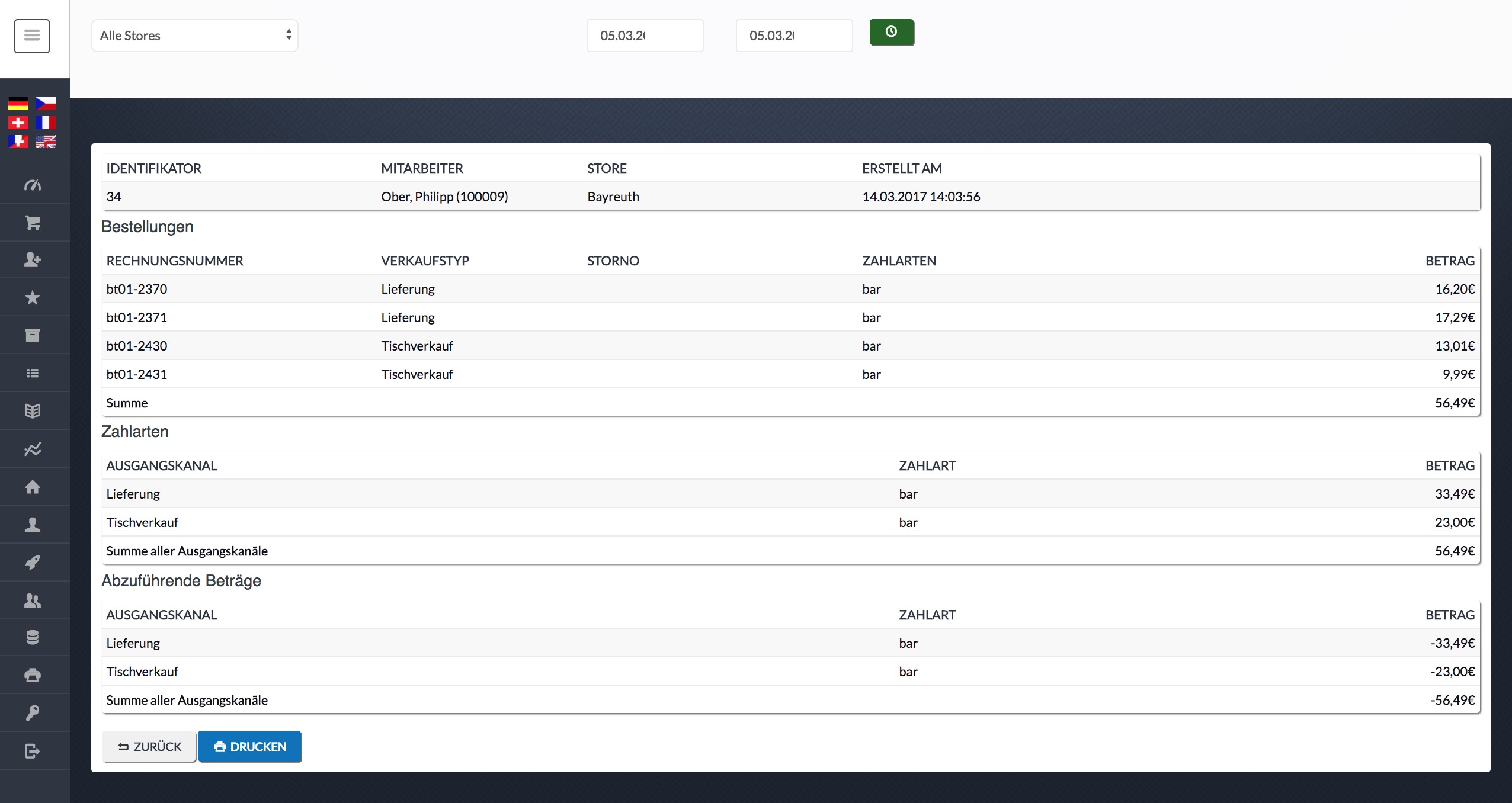Click the green clock filter button

point(892,32)
